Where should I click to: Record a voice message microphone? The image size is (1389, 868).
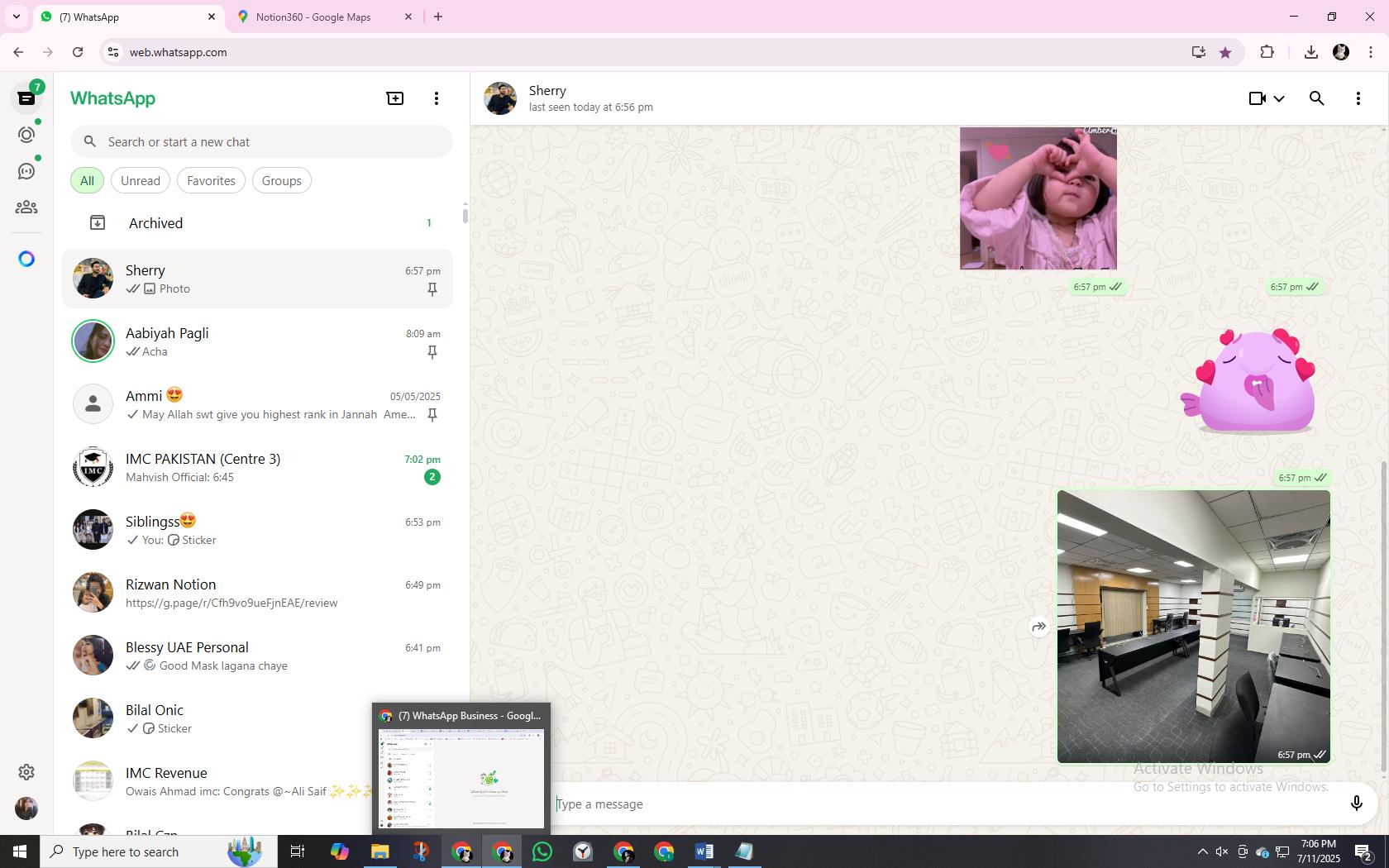pyautogui.click(x=1357, y=804)
